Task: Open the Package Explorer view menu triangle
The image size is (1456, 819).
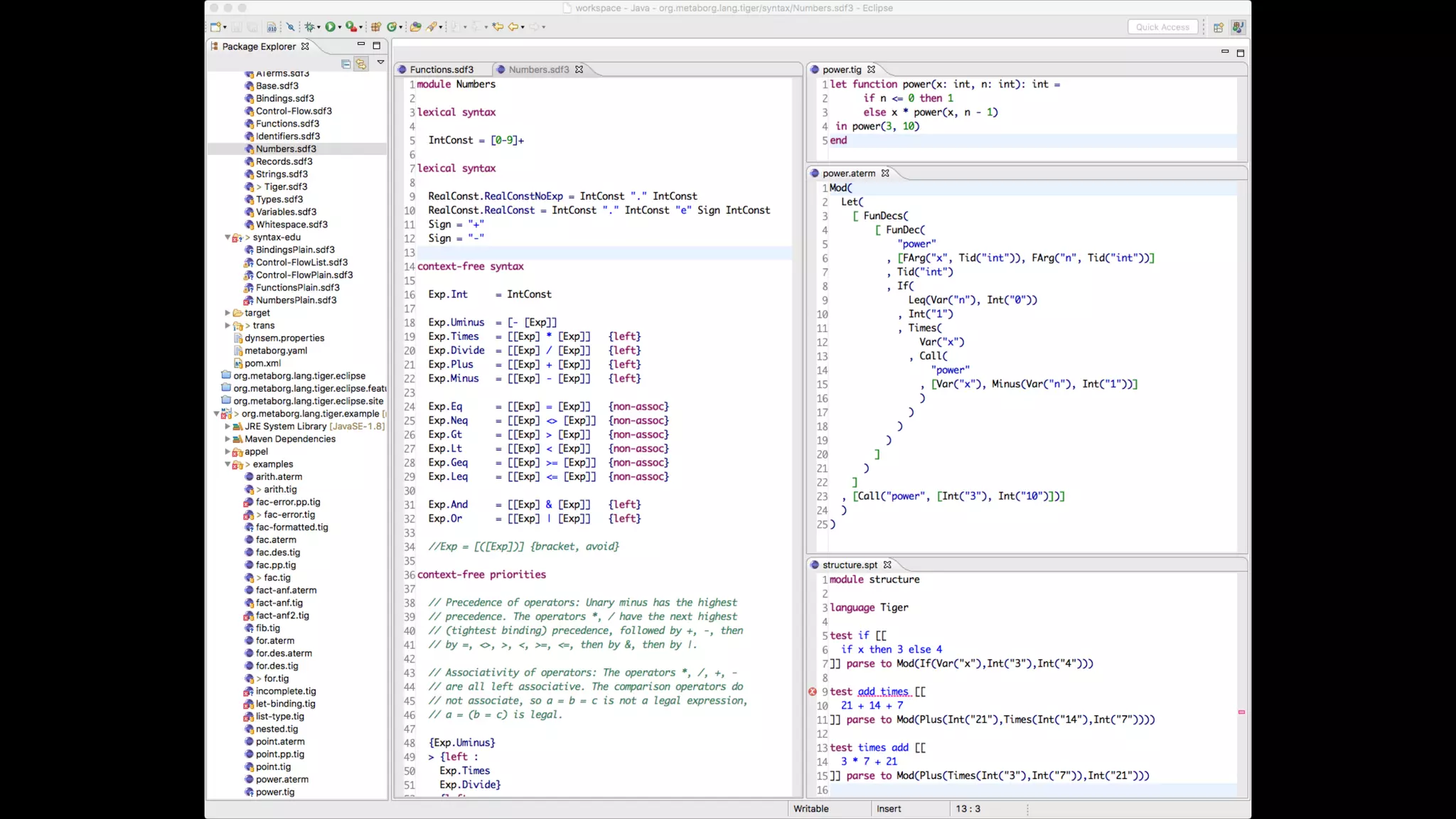Action: pyautogui.click(x=380, y=63)
